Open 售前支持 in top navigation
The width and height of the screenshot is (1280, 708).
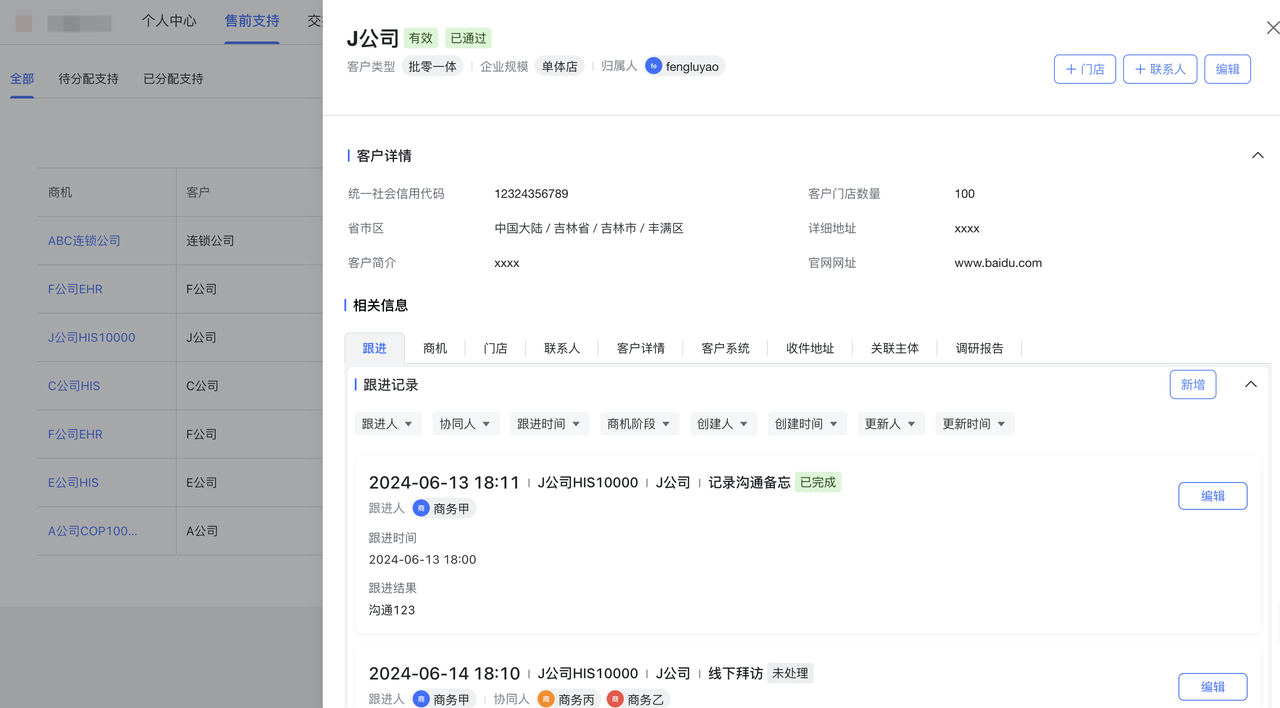tap(252, 20)
